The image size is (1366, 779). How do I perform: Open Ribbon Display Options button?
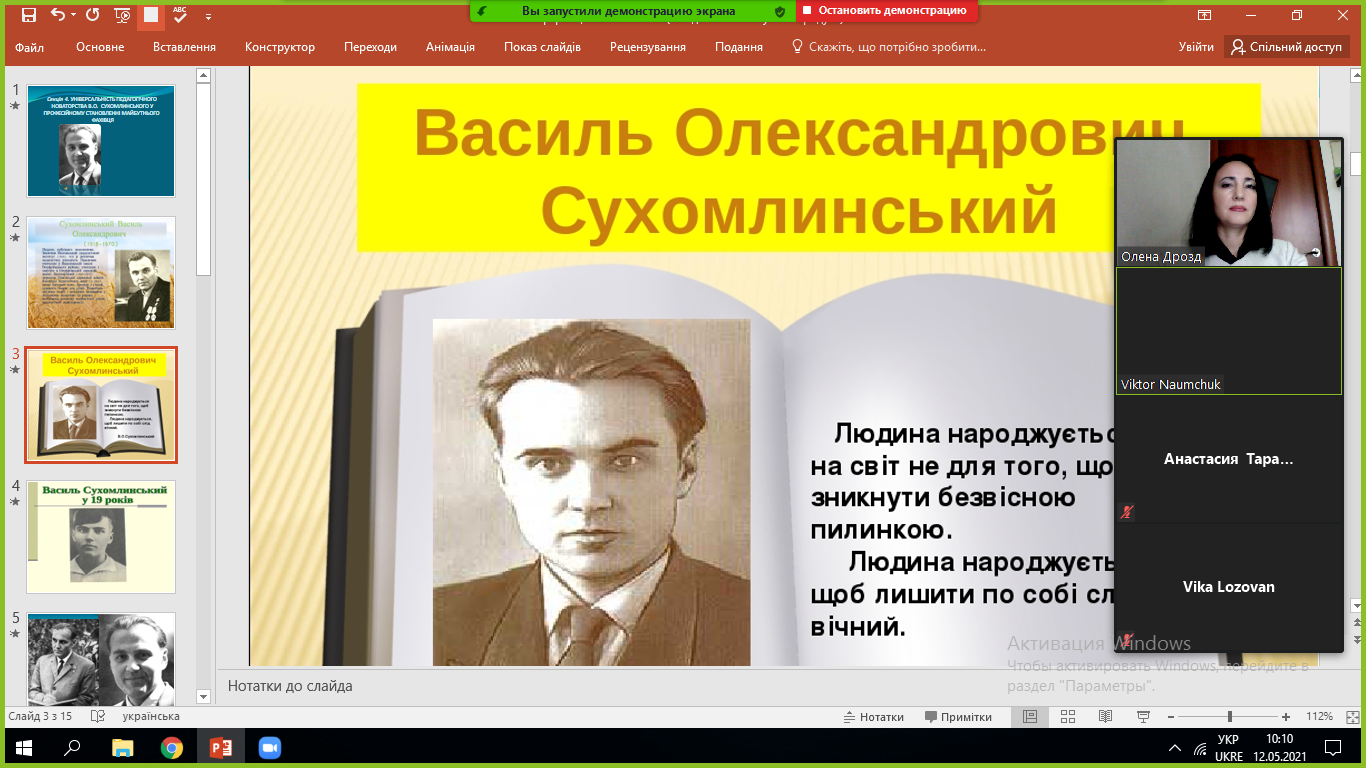(x=1204, y=15)
